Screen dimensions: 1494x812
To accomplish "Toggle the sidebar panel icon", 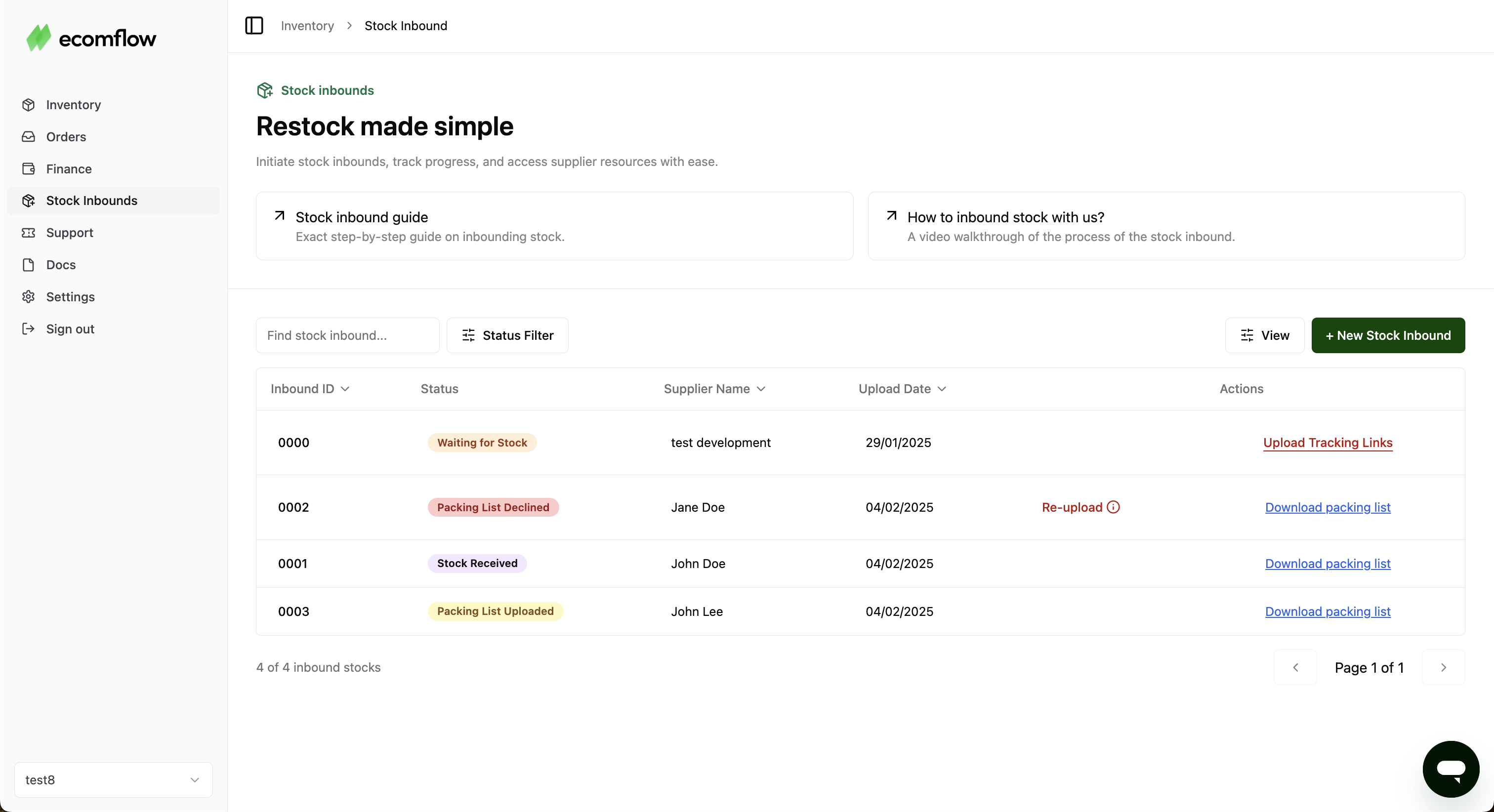I will click(254, 26).
